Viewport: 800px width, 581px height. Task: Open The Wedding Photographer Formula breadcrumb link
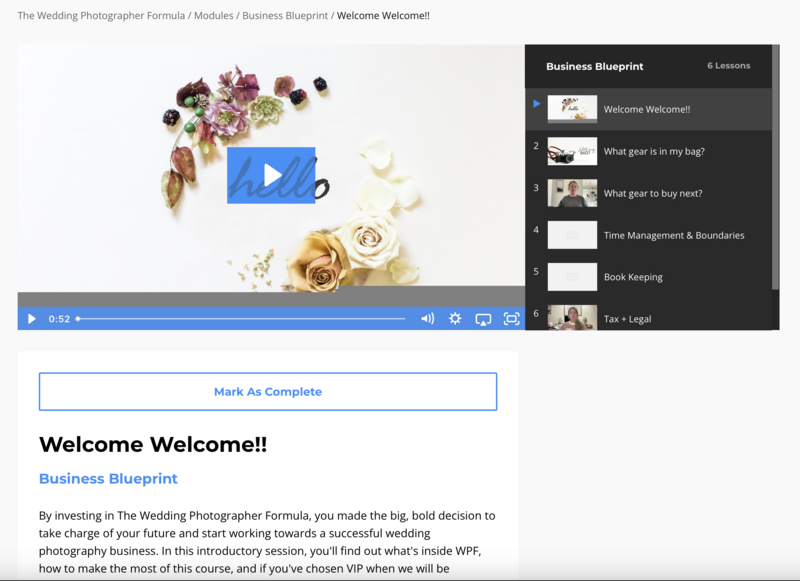[x=101, y=16]
